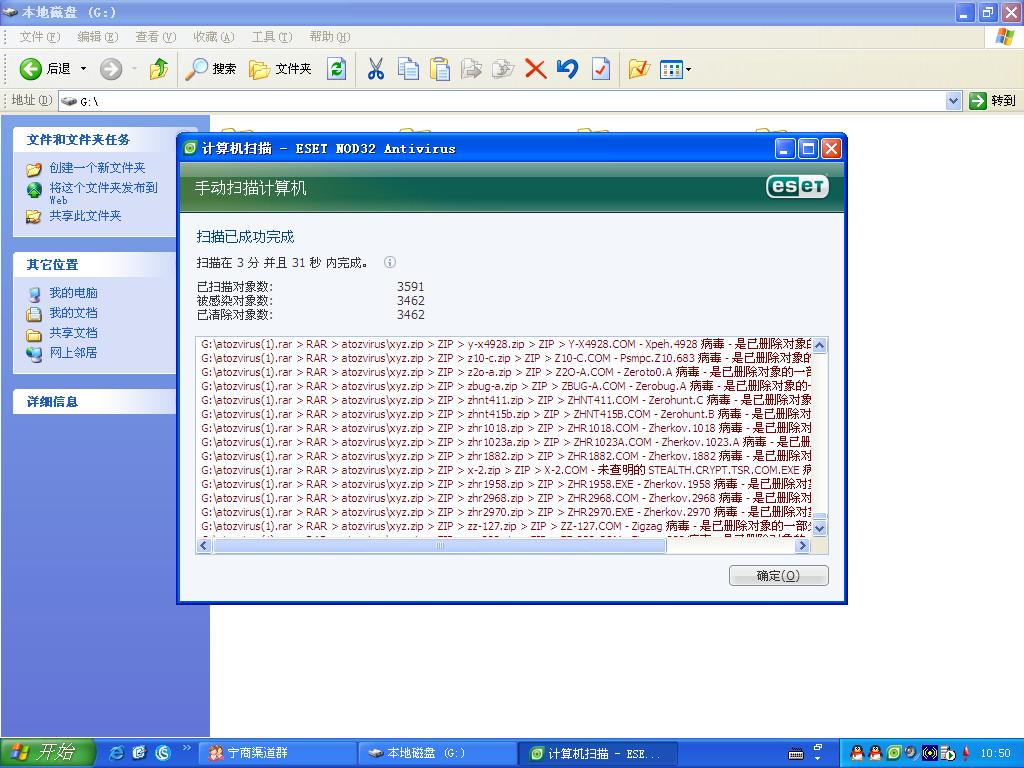Switch to taskbar item 本地磁盘 (G:)

click(x=438, y=754)
